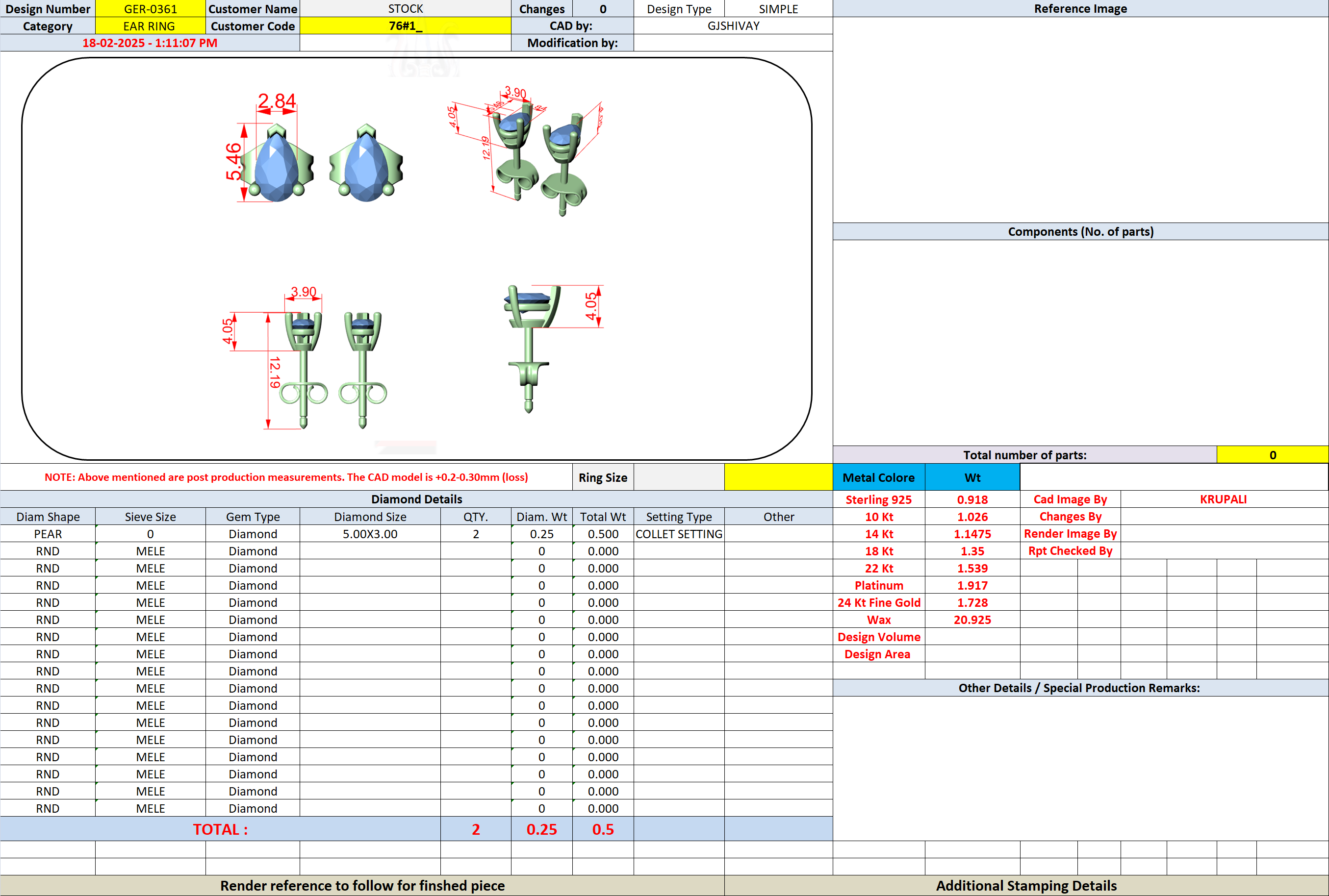Viewport: 1329px width, 896px height.
Task: Select the EAR RING category cell
Action: coord(151,25)
